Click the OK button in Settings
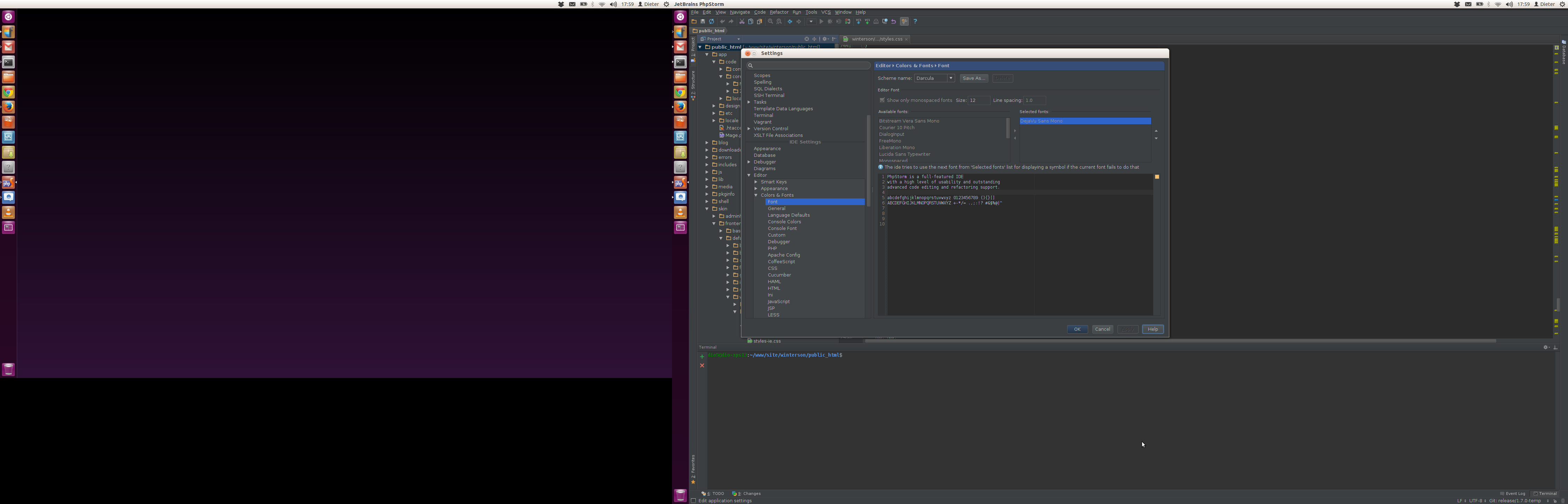 click(x=1077, y=329)
